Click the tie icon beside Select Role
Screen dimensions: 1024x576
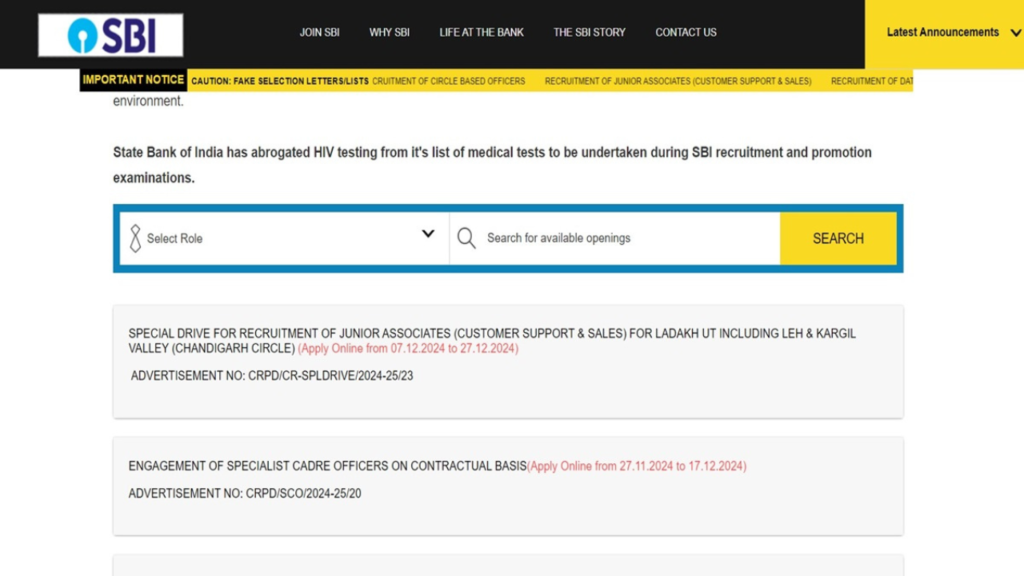coord(135,238)
